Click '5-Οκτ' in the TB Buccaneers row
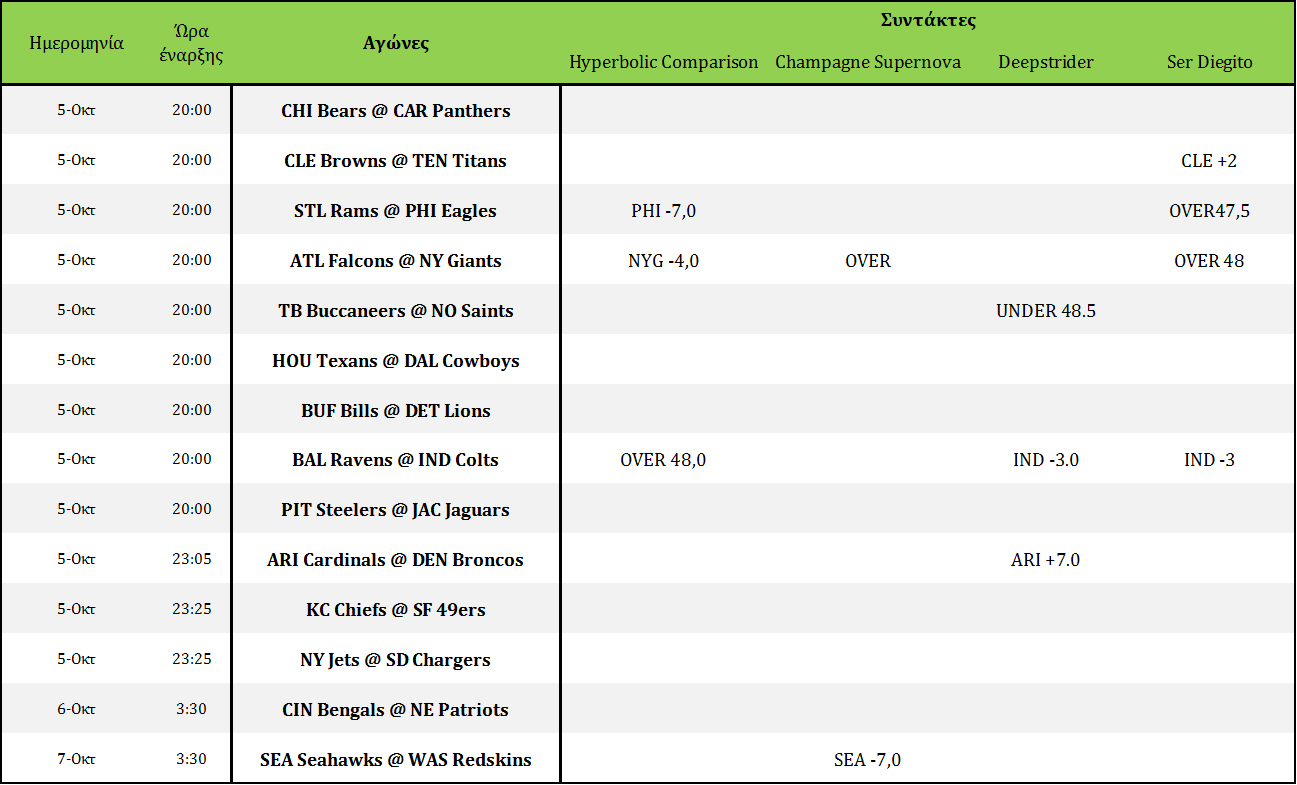Image resolution: width=1297 pixels, height=785 pixels. click(x=76, y=310)
